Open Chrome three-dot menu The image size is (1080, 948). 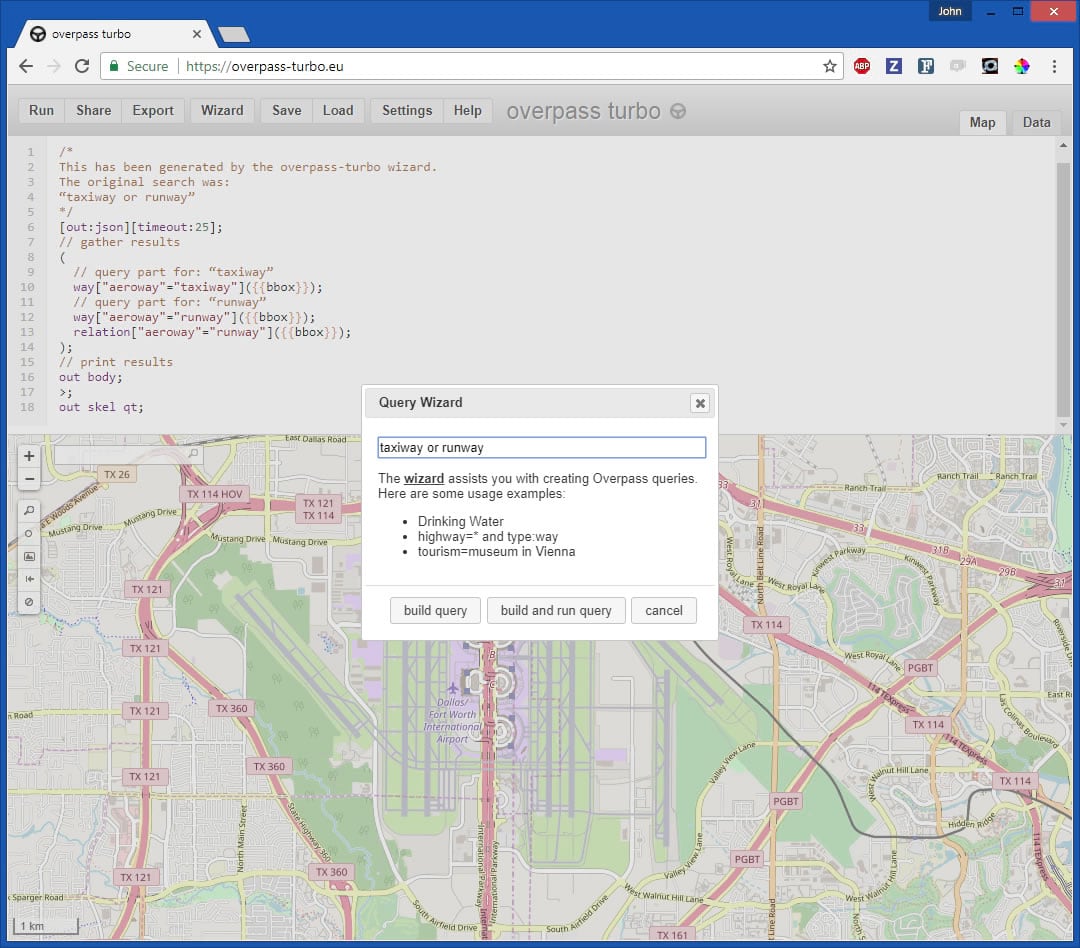click(1054, 67)
